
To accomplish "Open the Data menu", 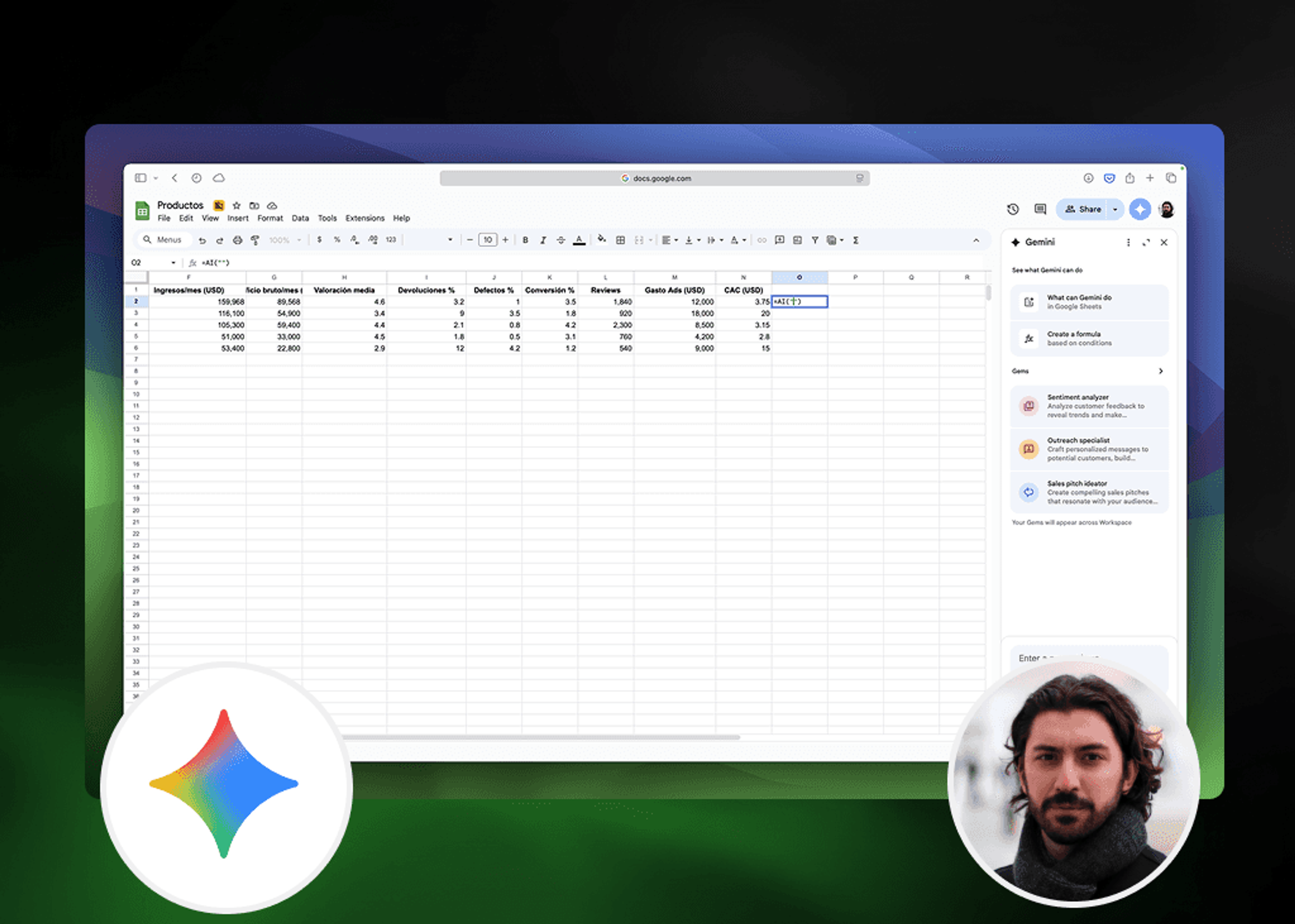I will [300, 218].
